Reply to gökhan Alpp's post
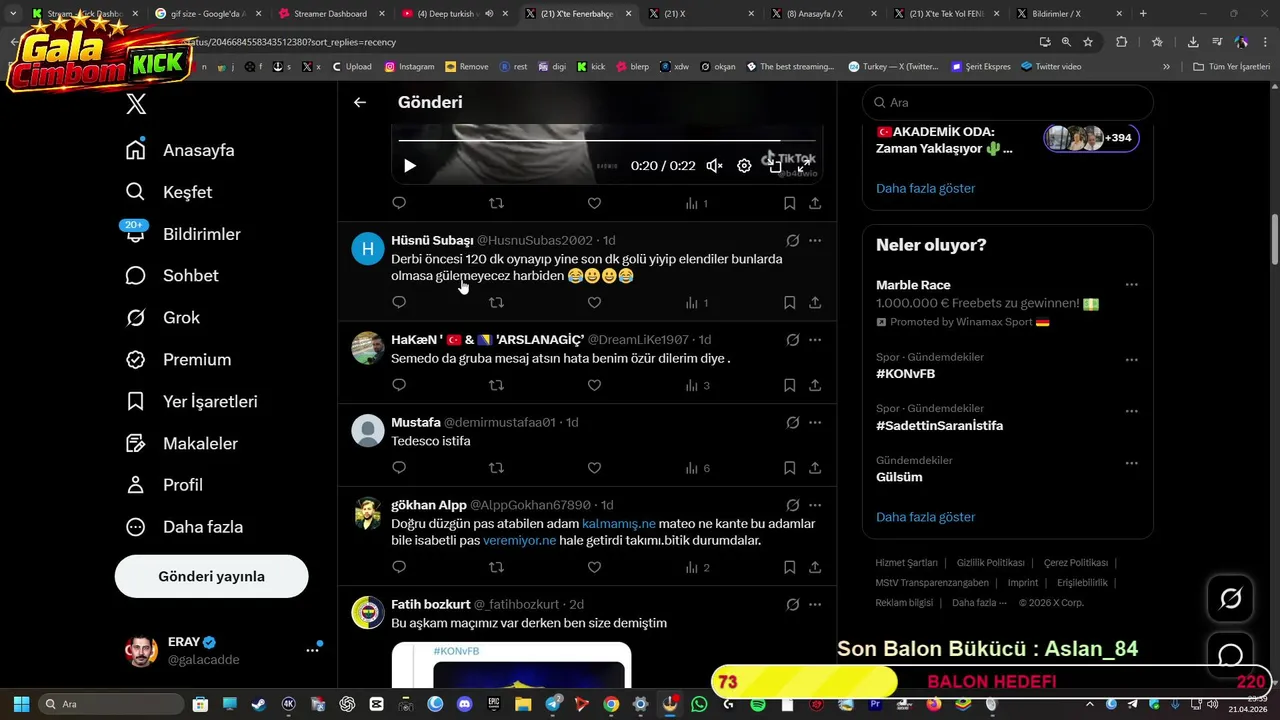 tap(399, 567)
